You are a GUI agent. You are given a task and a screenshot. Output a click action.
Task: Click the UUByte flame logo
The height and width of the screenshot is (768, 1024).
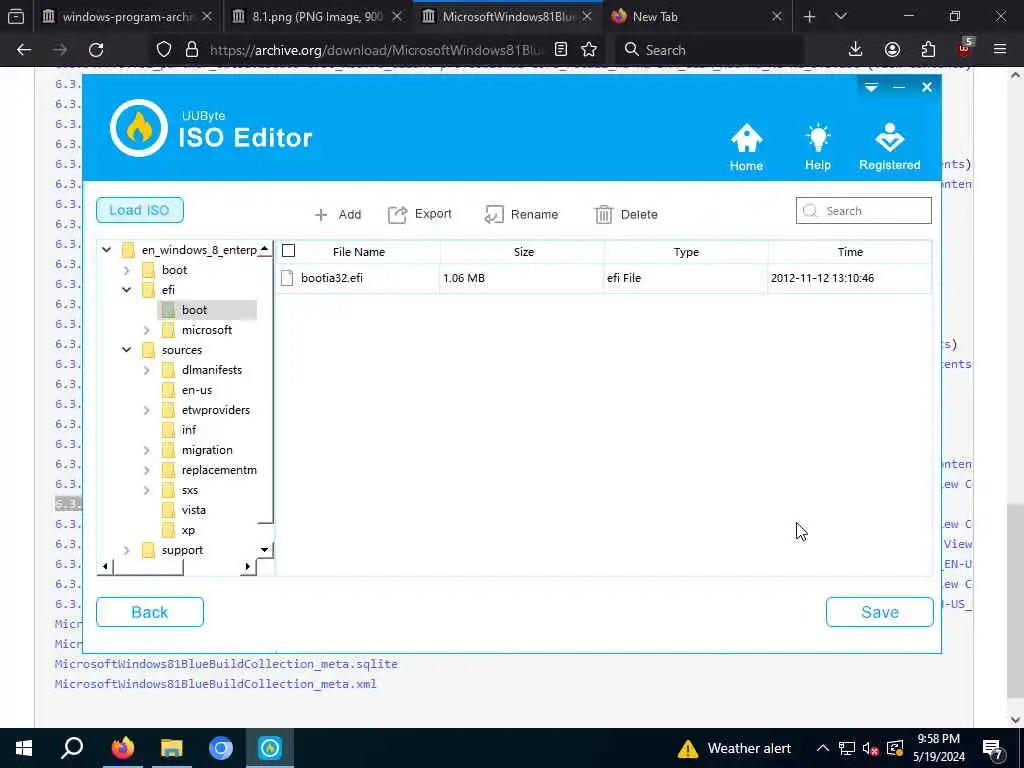click(x=138, y=128)
